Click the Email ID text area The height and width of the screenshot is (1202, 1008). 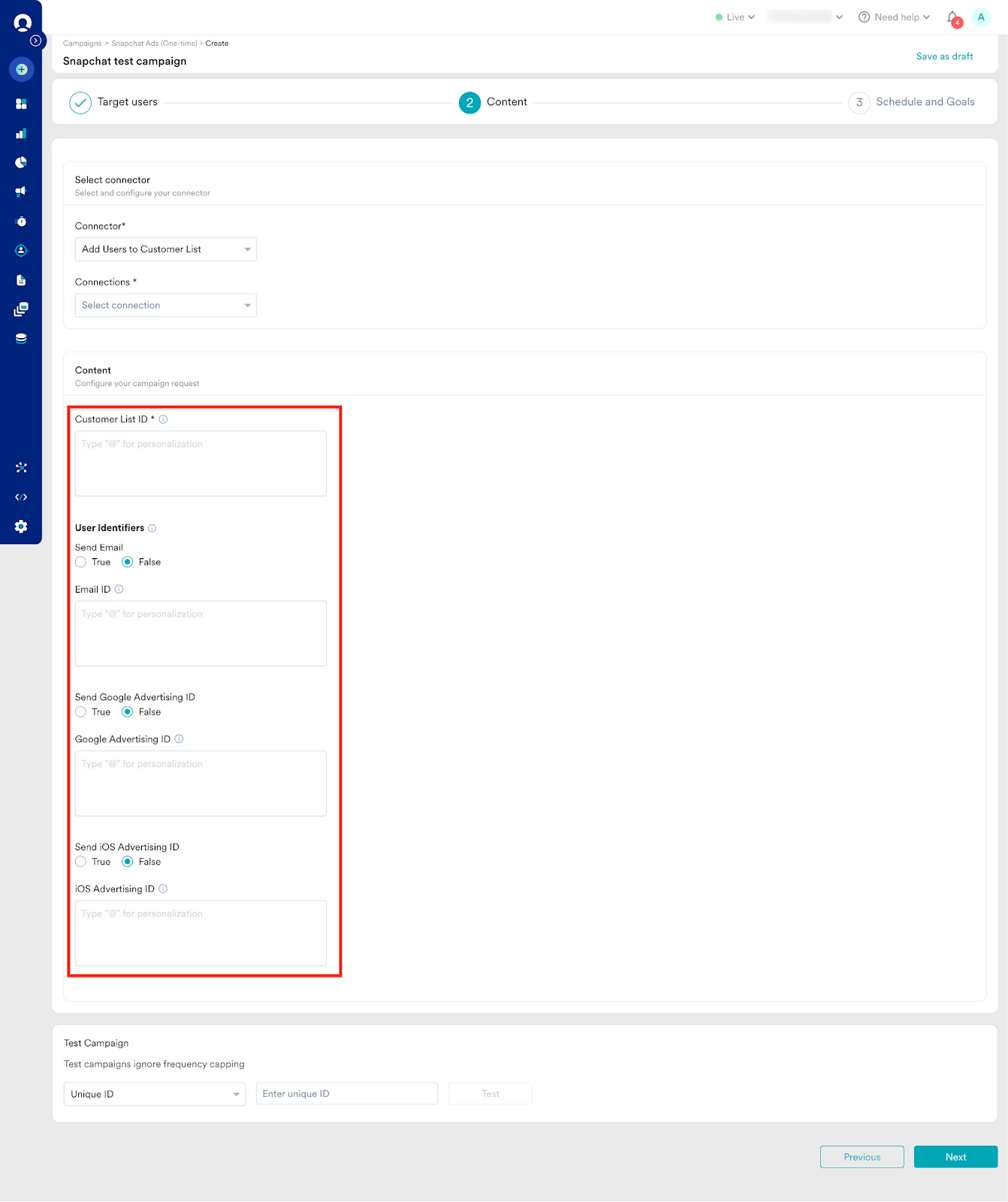(x=201, y=633)
